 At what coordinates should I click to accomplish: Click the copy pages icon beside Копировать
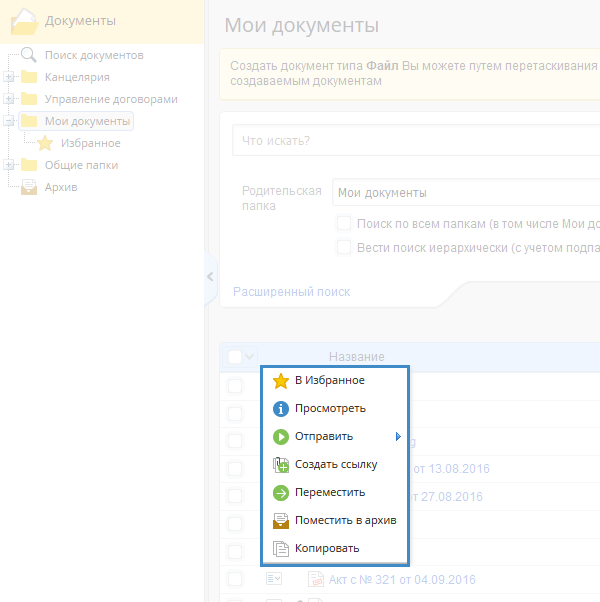click(281, 549)
